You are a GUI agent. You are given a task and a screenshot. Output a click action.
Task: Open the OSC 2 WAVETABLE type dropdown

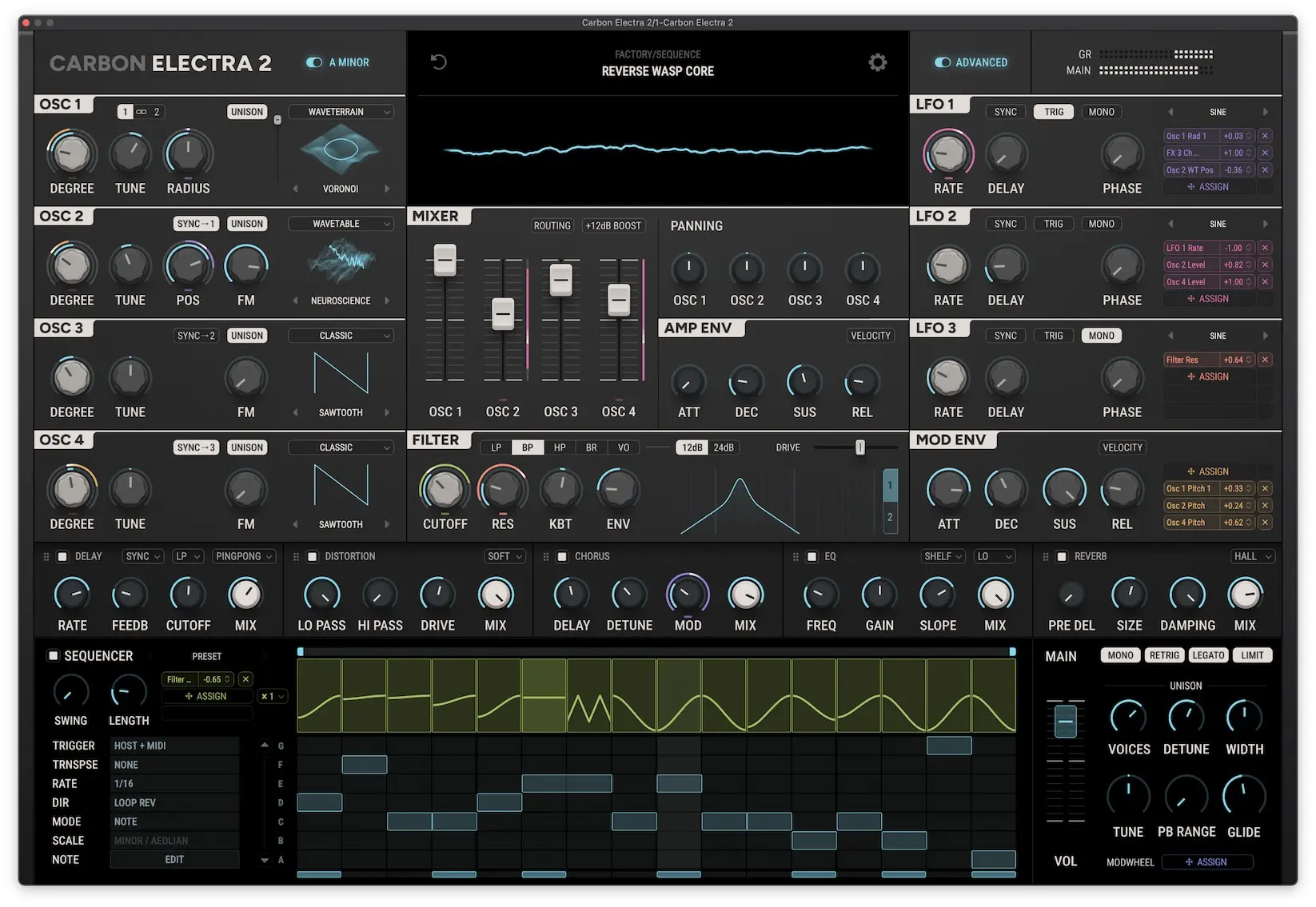[341, 224]
